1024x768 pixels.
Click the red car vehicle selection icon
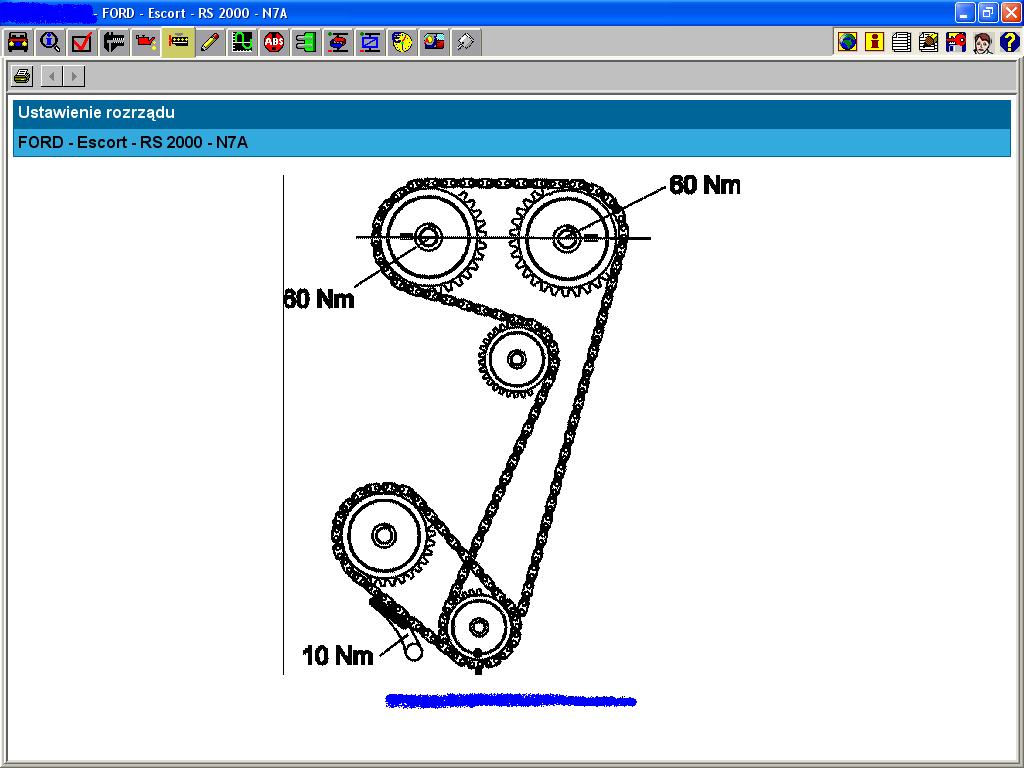(18, 42)
